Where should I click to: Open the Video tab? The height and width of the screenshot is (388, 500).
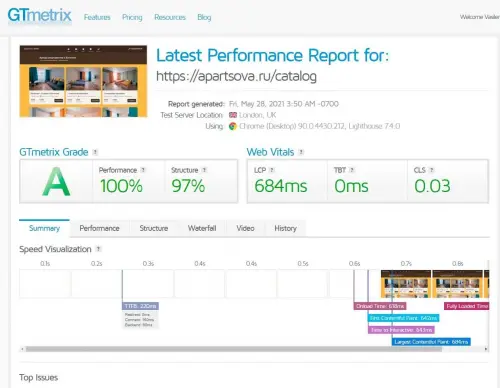(245, 228)
